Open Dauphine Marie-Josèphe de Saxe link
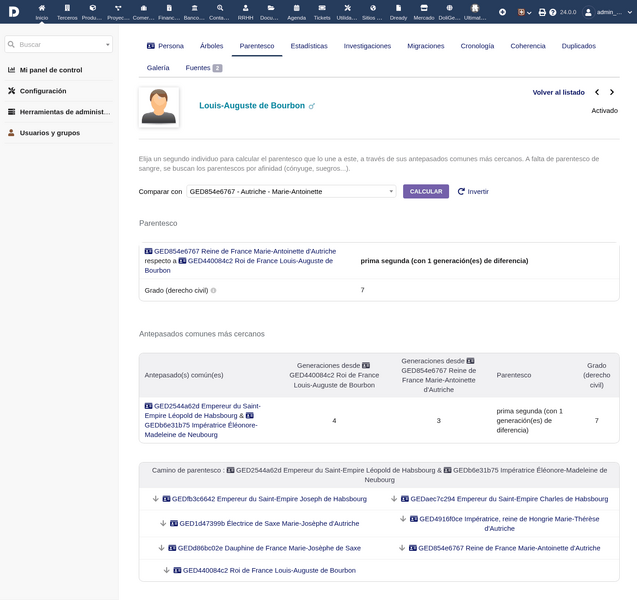This screenshot has height=600, width=637. coord(264,548)
